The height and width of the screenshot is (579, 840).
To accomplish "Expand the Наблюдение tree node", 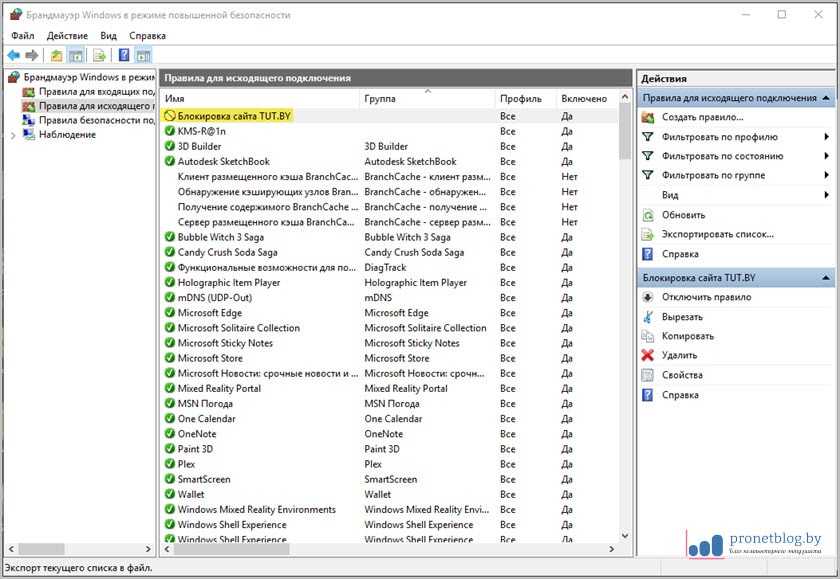I will click(12, 135).
